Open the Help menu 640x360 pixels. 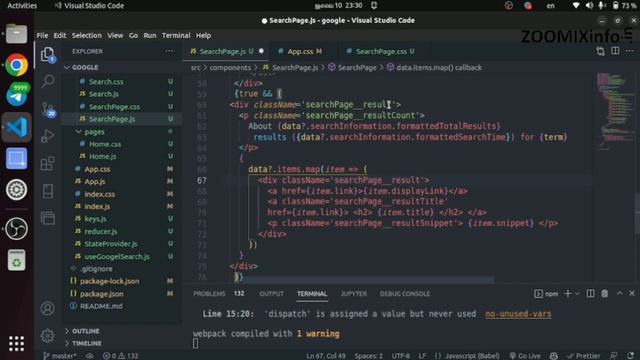pyautogui.click(x=203, y=36)
